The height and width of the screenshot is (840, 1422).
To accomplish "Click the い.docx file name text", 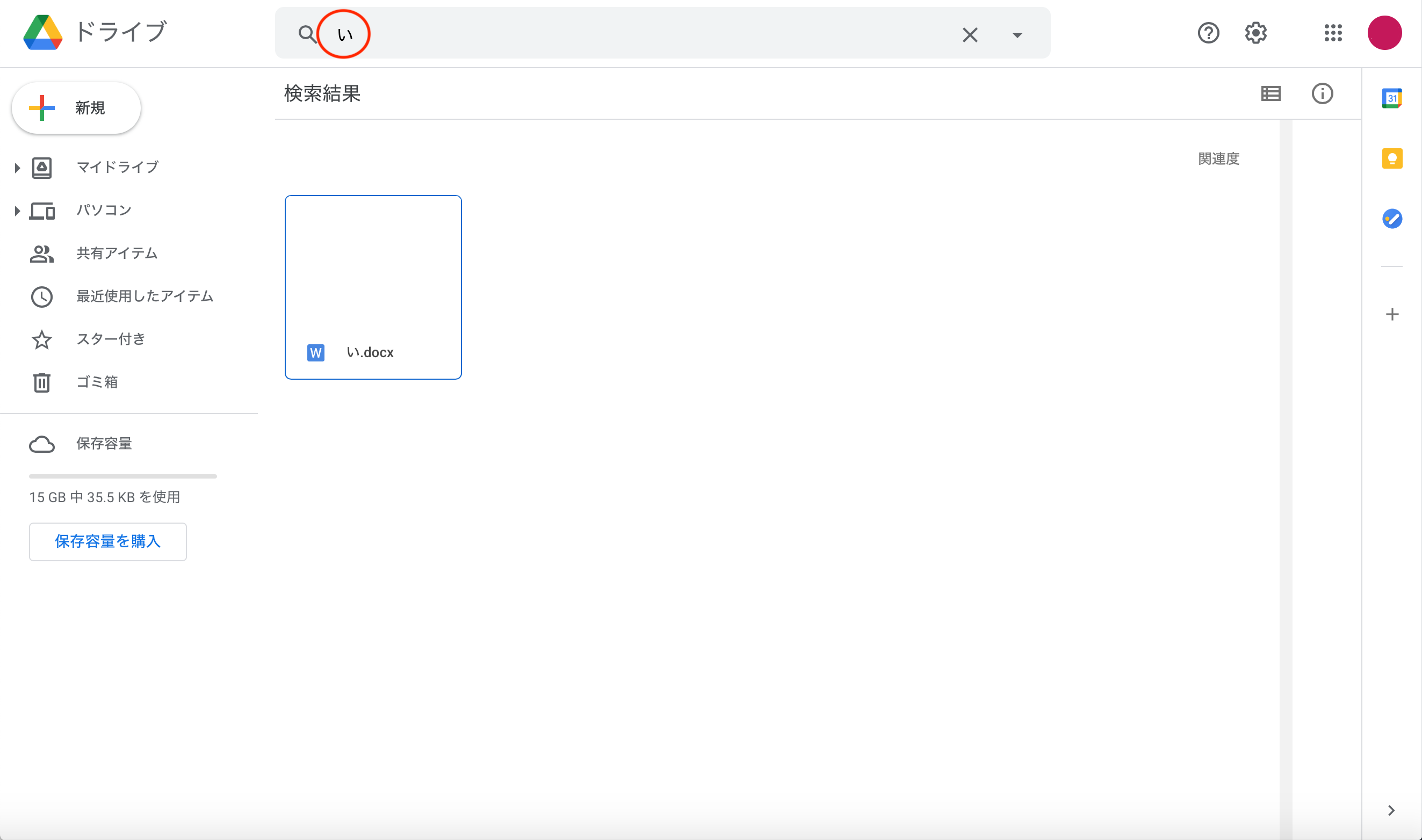I will point(370,353).
